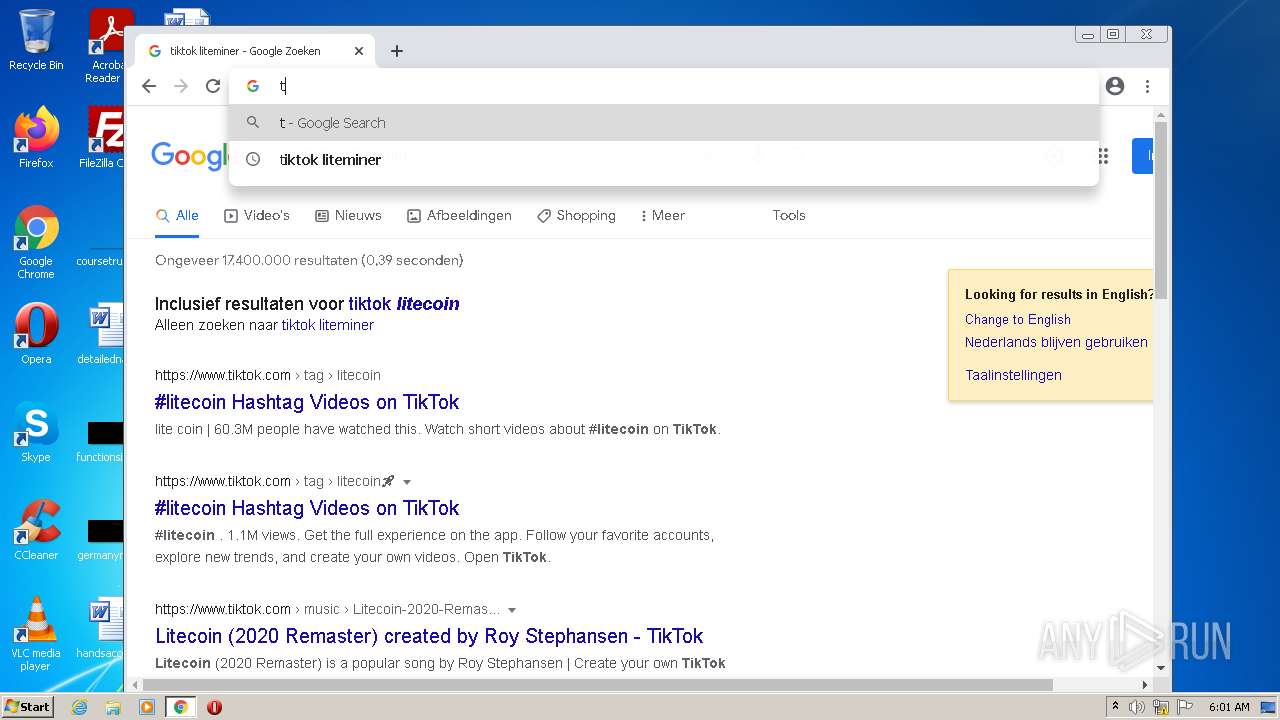Click the 'tiktok litecoin' corrected search link
The image size is (1280, 720).
point(404,304)
